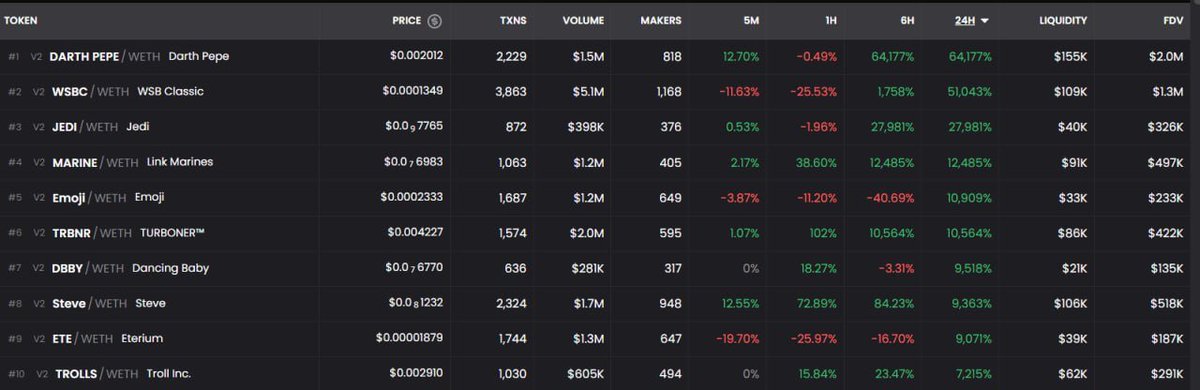1200x390 pixels.
Task: Sort by TOKEN column header
Action: click(21, 20)
